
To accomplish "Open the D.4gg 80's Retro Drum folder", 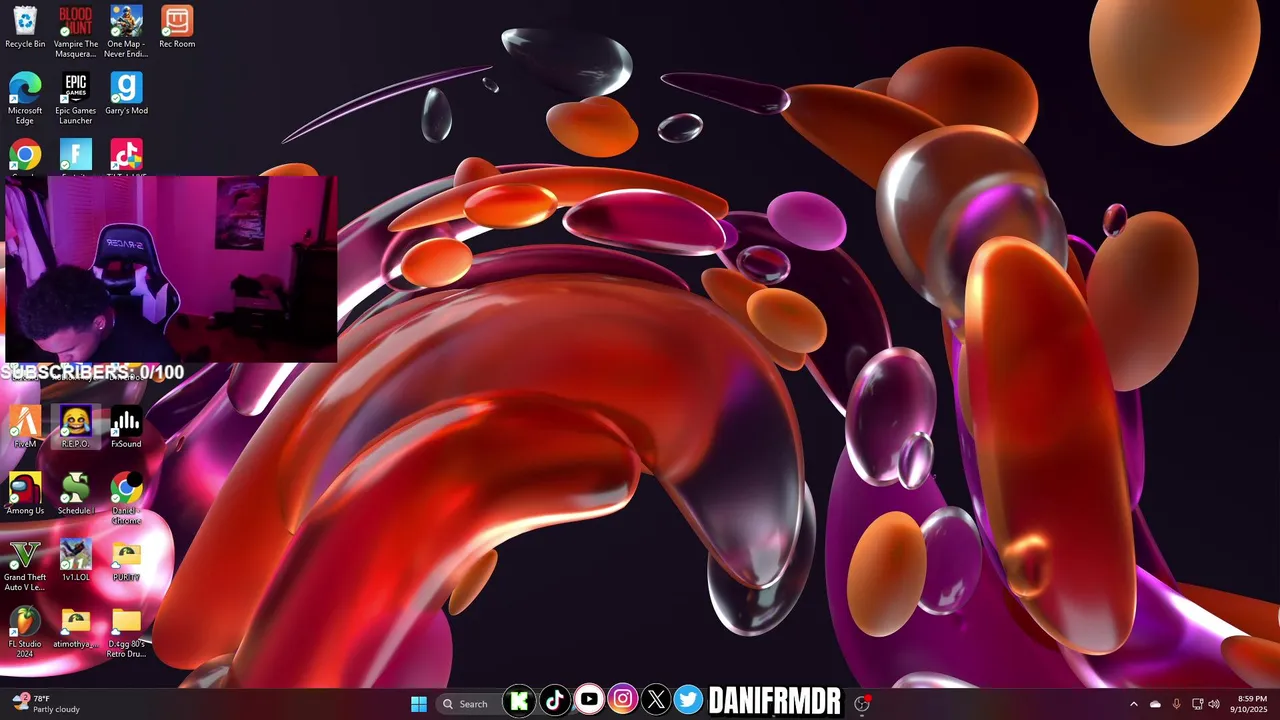I will (126, 632).
